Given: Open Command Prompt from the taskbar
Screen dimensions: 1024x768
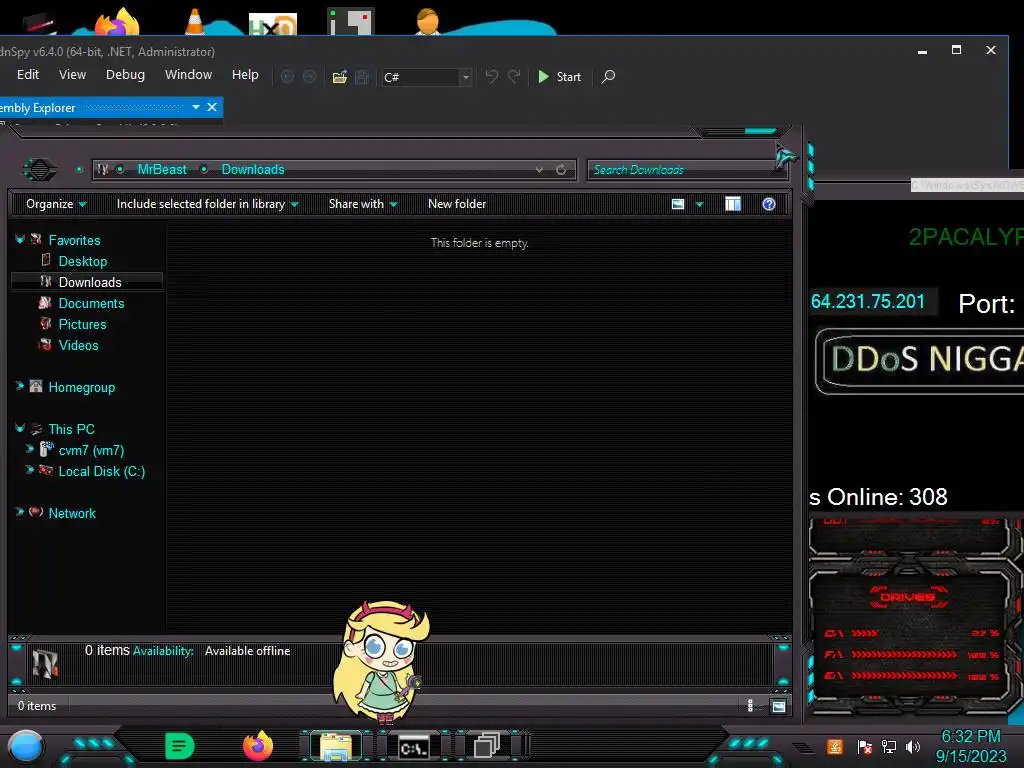Looking at the screenshot, I should 414,747.
